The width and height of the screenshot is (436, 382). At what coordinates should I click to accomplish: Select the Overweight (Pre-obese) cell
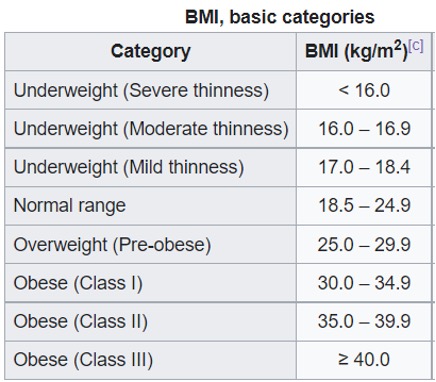[x=150, y=244]
